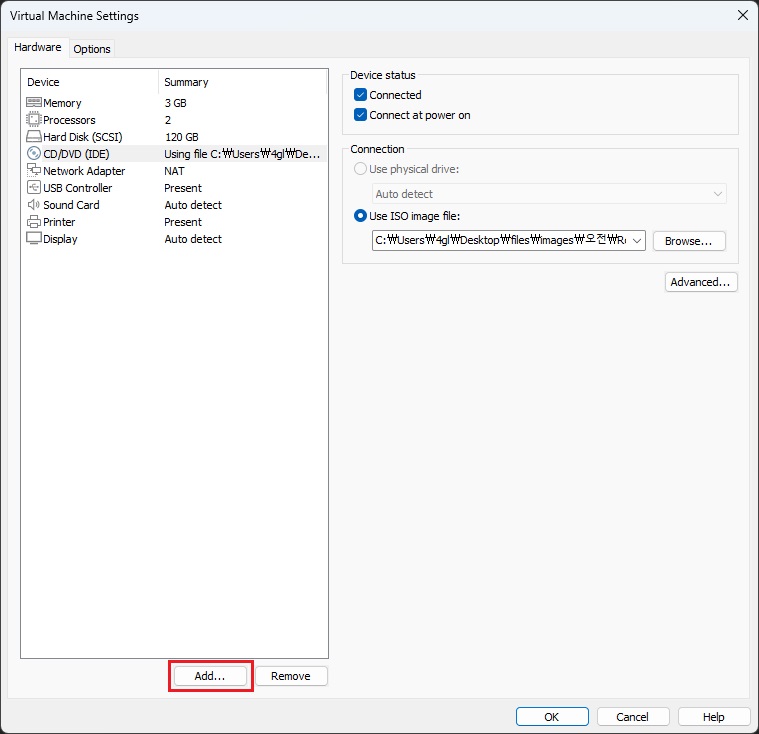
Task: Click the 120 GB disk summary
Action: click(182, 137)
